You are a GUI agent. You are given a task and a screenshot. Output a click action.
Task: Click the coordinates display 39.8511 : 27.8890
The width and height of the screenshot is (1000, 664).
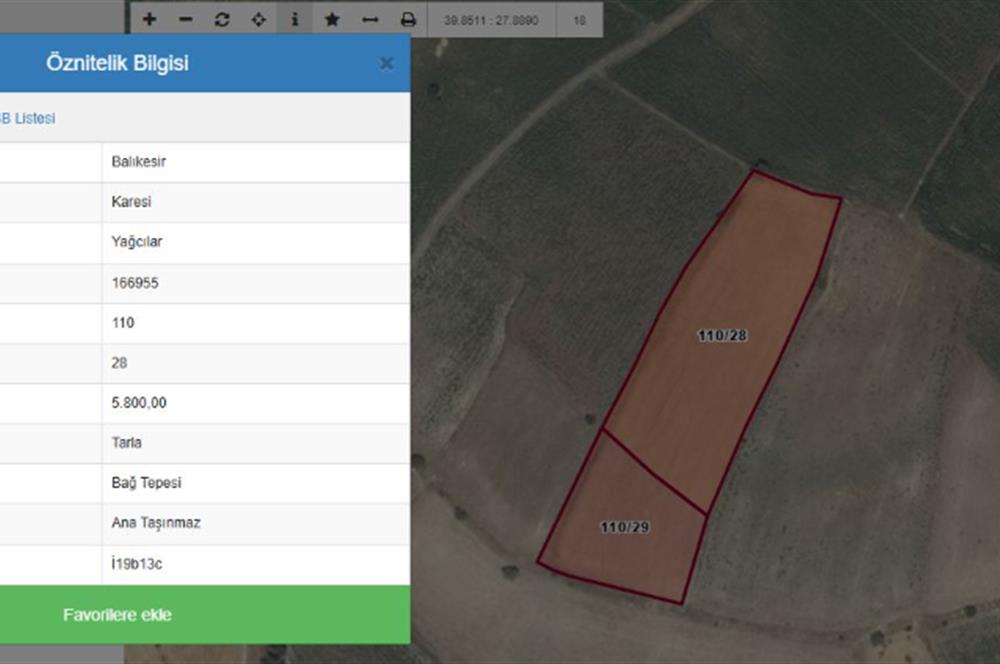click(x=491, y=19)
